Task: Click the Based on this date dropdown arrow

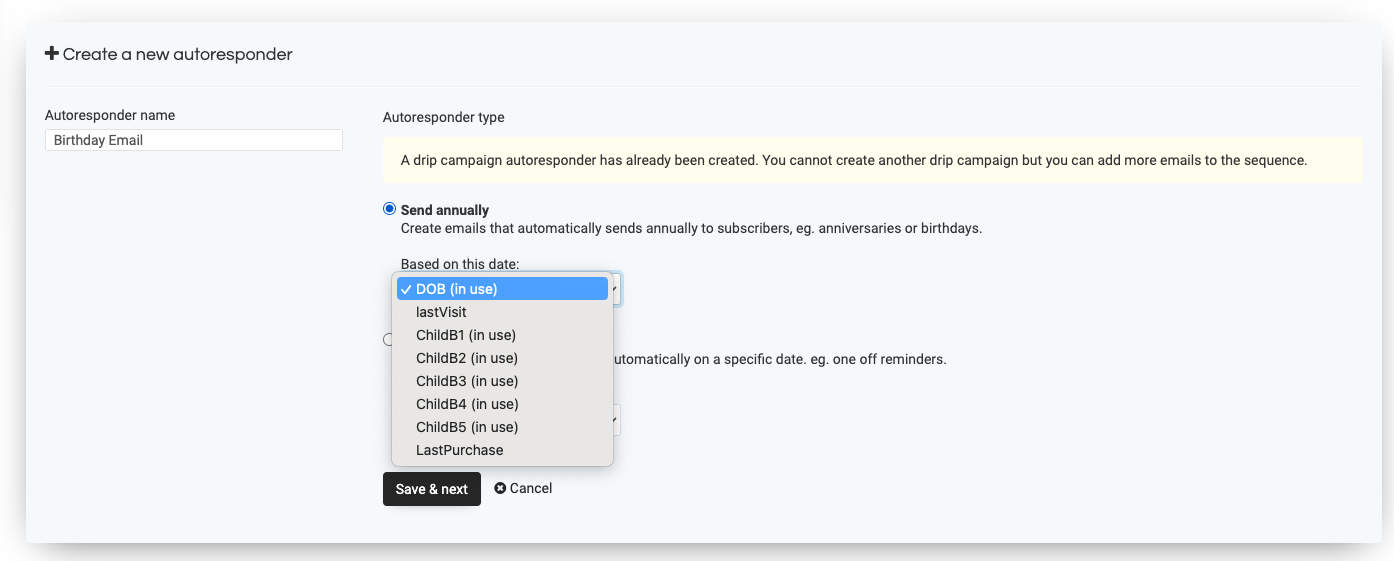Action: 616,289
